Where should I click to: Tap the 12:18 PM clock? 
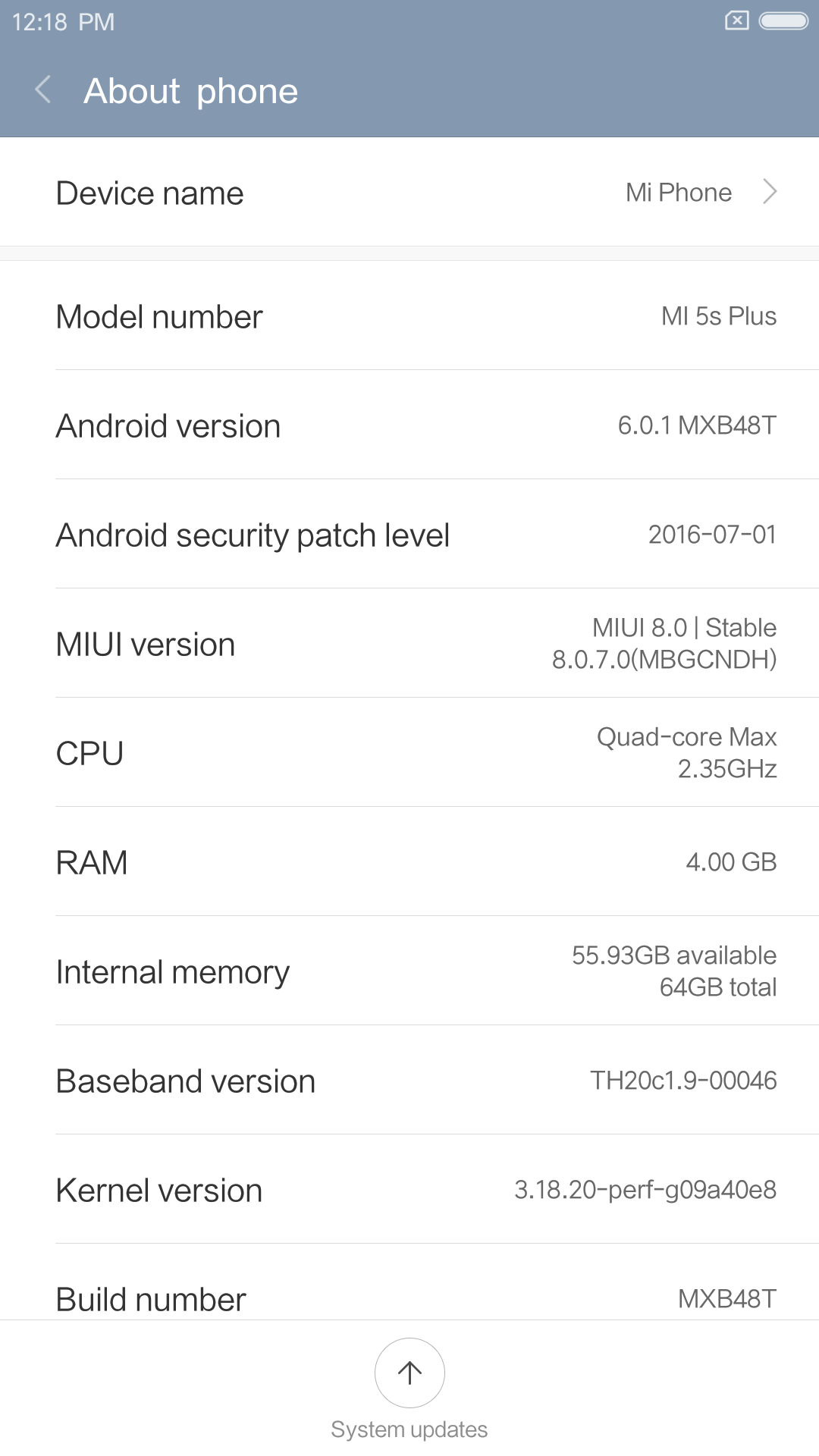click(x=64, y=22)
